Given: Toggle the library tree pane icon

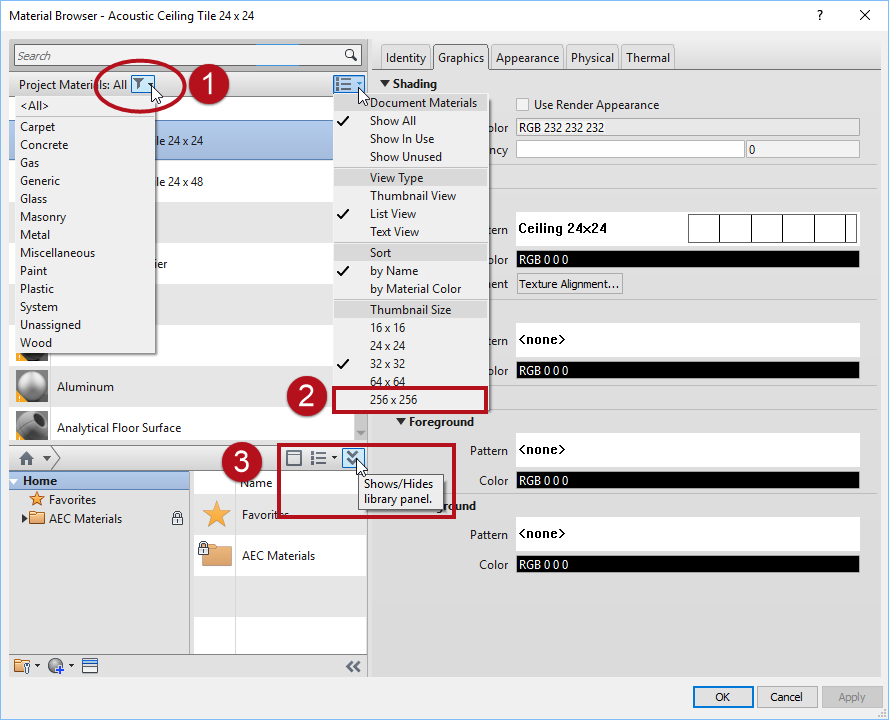Looking at the screenshot, I should tap(294, 458).
